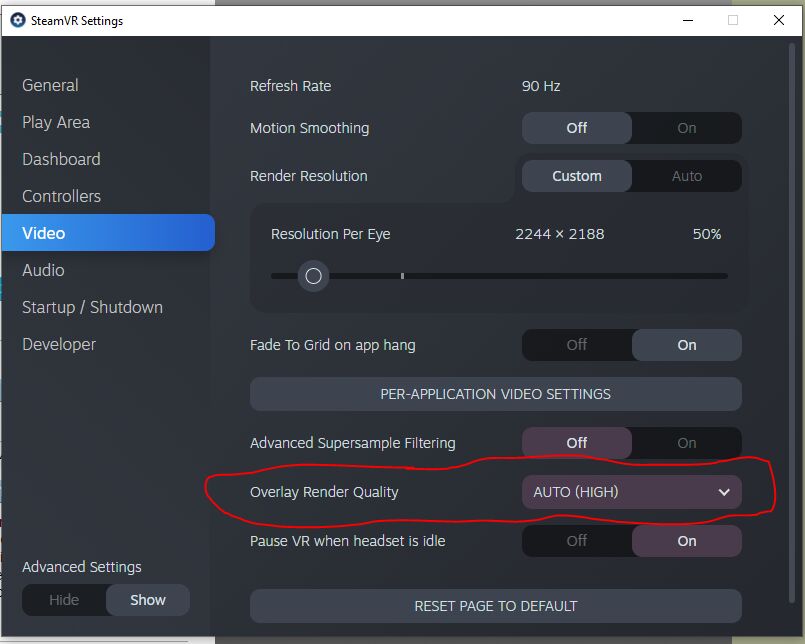Open the Audio settings page
Screen dimensions: 805x644
pyautogui.click(x=43, y=270)
